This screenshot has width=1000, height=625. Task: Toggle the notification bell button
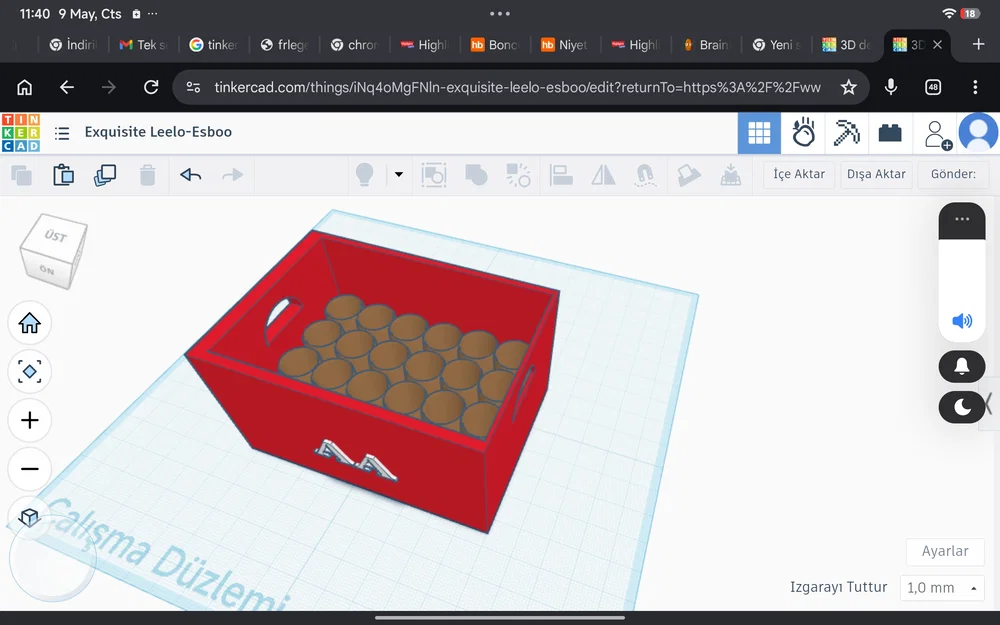pos(962,366)
